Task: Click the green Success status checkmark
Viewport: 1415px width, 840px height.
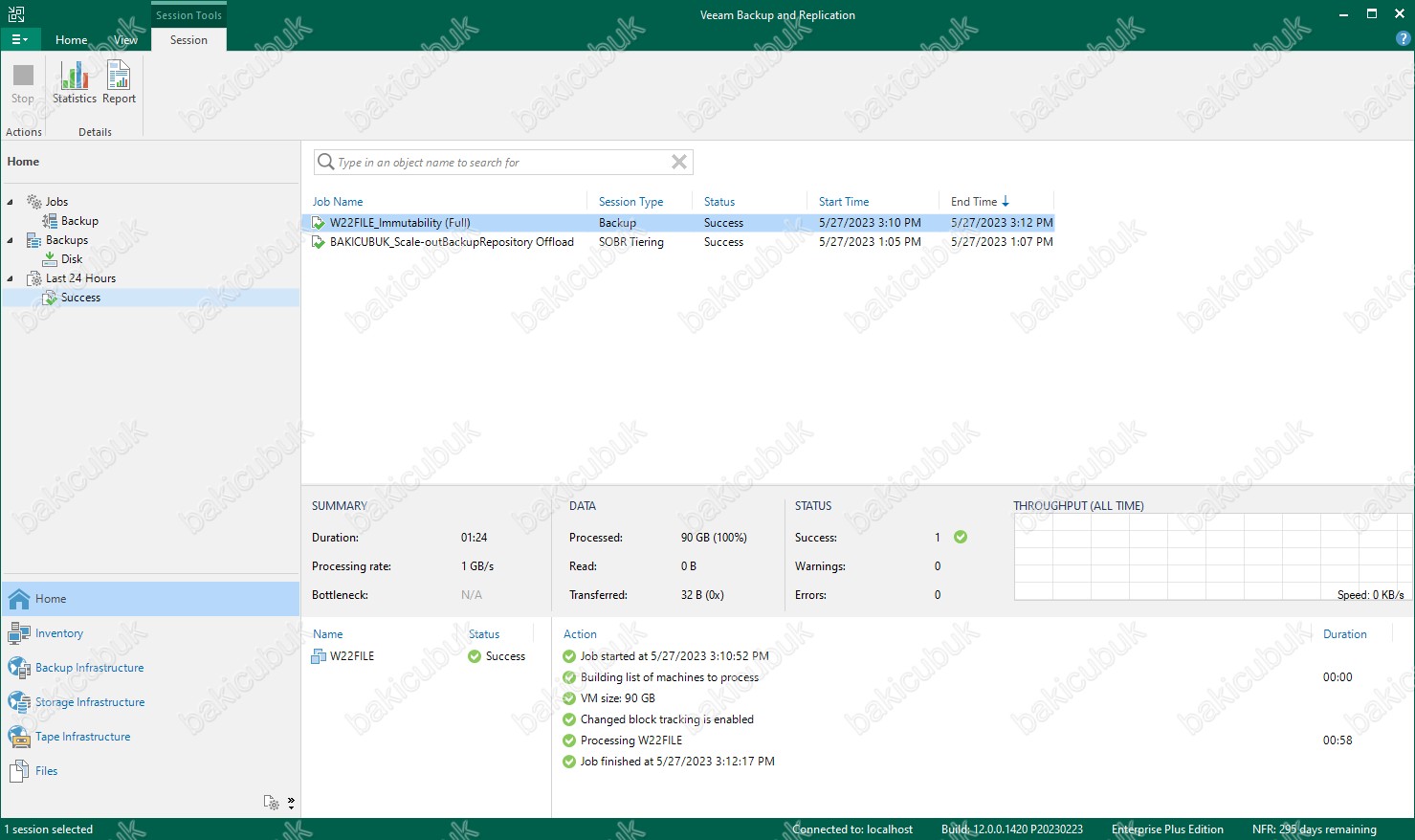Action: tap(961, 537)
